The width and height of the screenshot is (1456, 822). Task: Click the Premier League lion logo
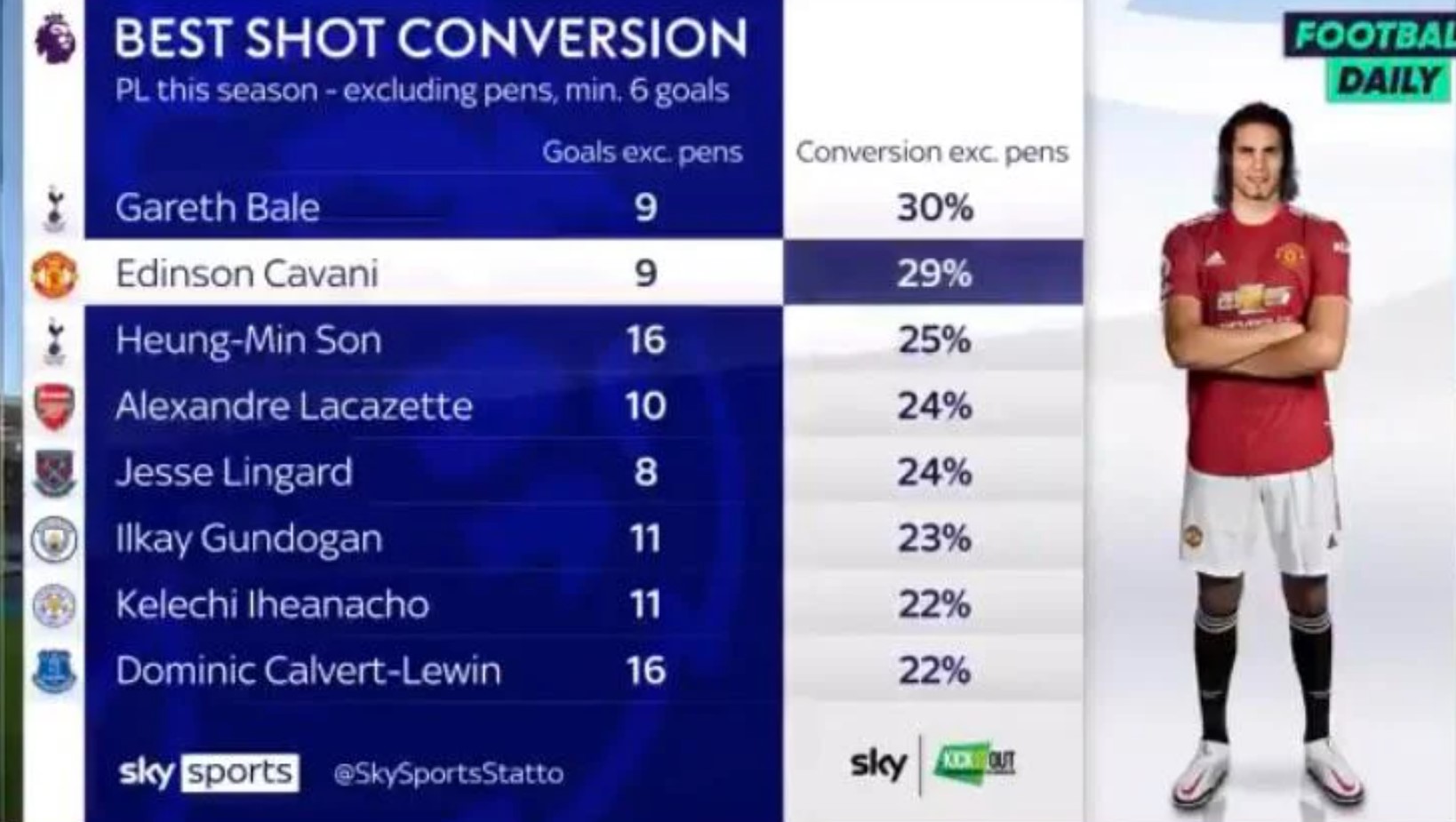[x=55, y=38]
